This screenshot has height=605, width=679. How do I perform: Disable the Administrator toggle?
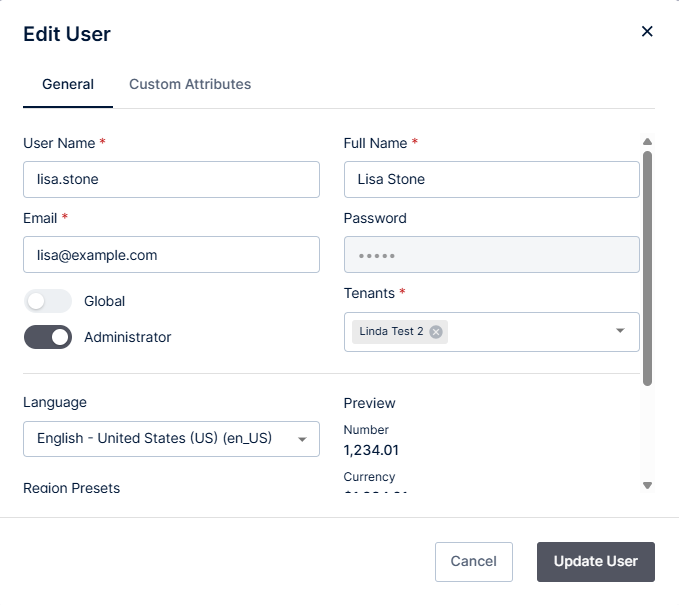[x=48, y=337]
